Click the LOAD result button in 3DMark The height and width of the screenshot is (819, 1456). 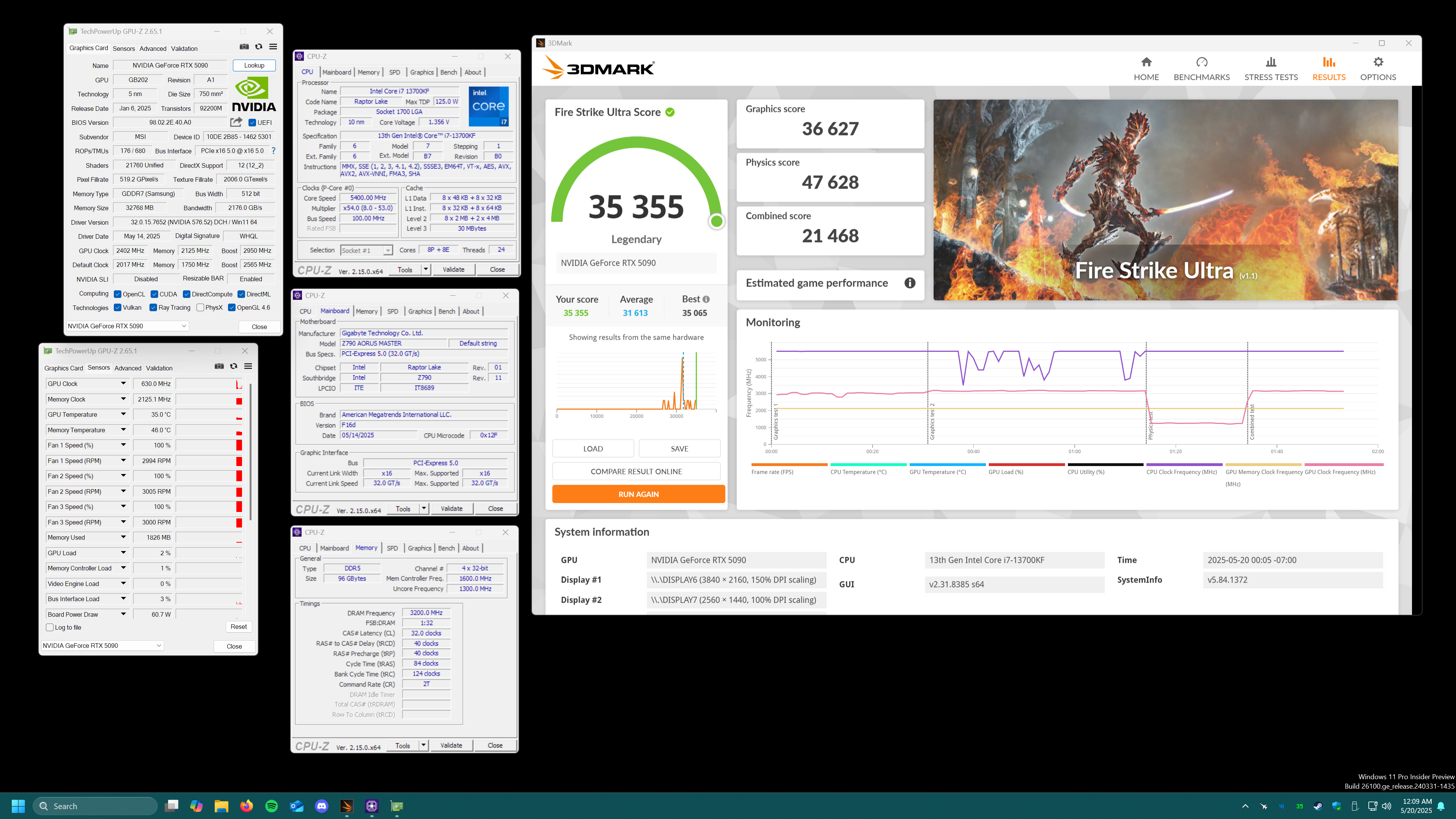pyautogui.click(x=593, y=449)
